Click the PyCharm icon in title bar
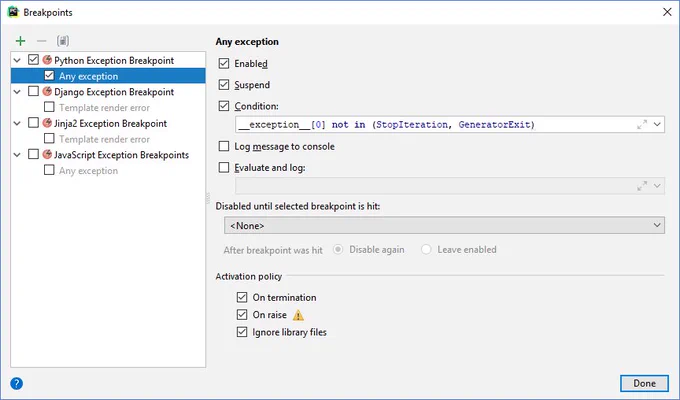The width and height of the screenshot is (680, 400). point(13,12)
